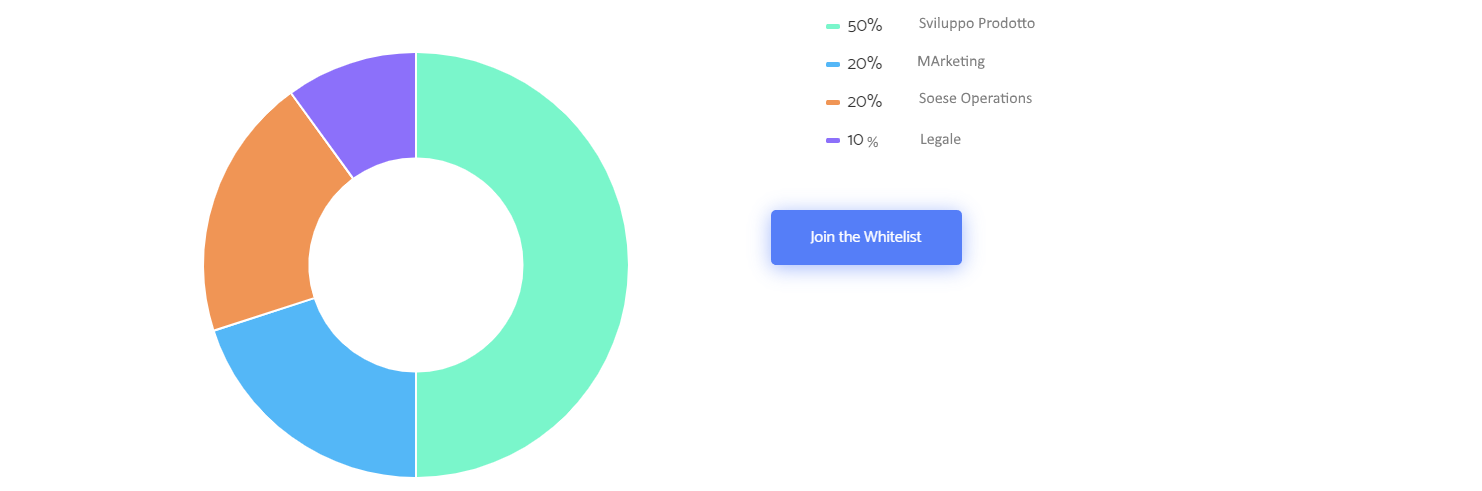Click the 50% value in the legend

[x=865, y=26]
